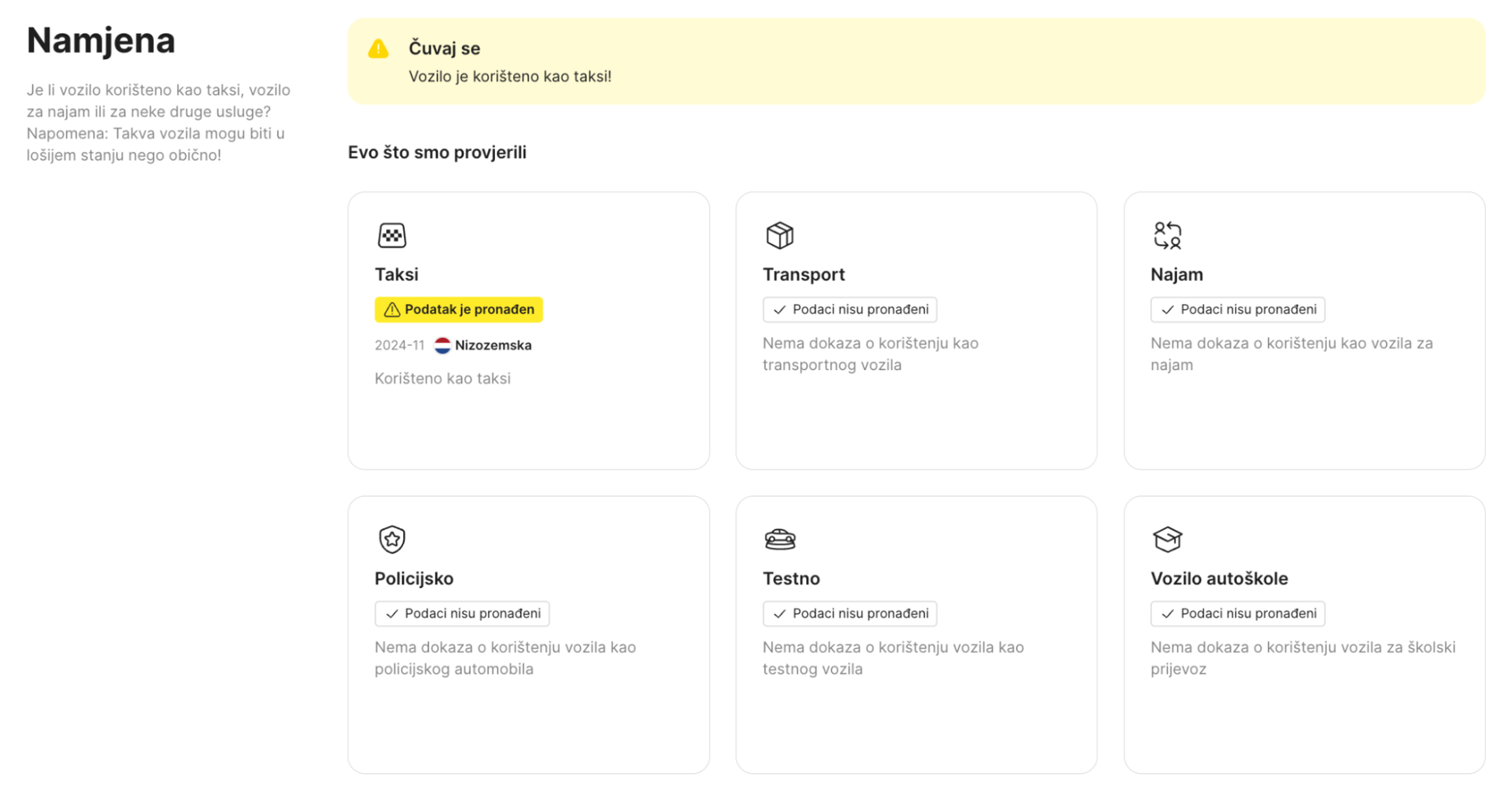Click the 2024-11 date entry
Image resolution: width=1512 pixels, height=792 pixels.
coord(399,345)
